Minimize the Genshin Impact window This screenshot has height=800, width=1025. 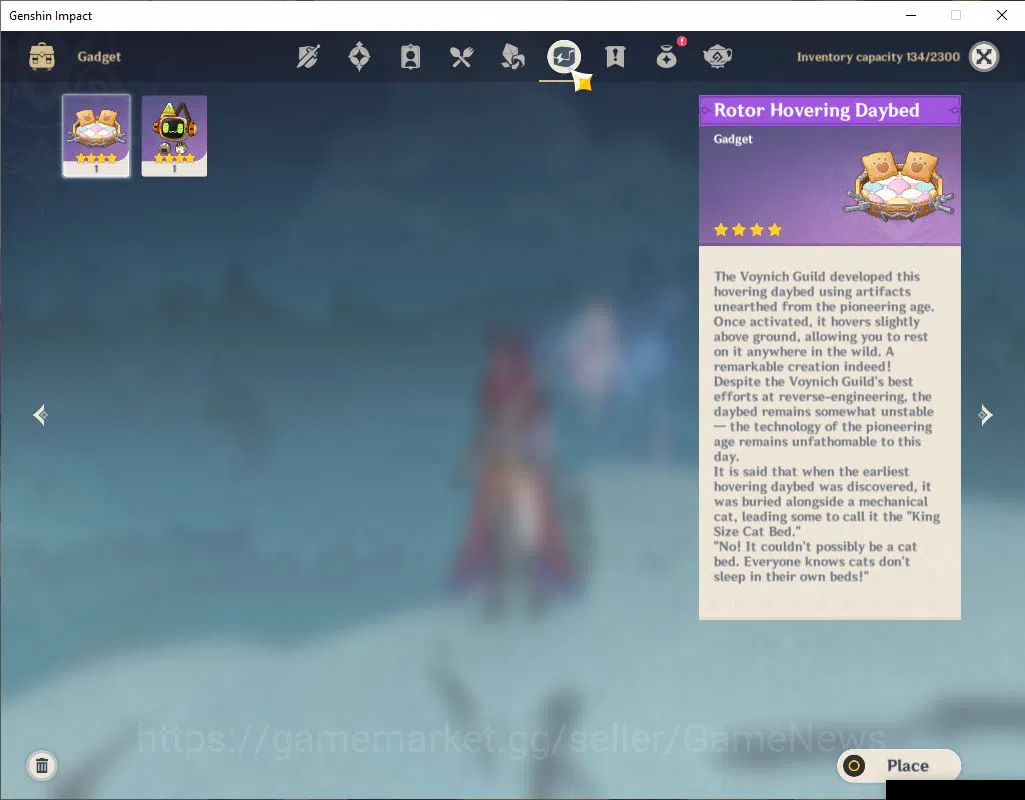click(x=911, y=15)
